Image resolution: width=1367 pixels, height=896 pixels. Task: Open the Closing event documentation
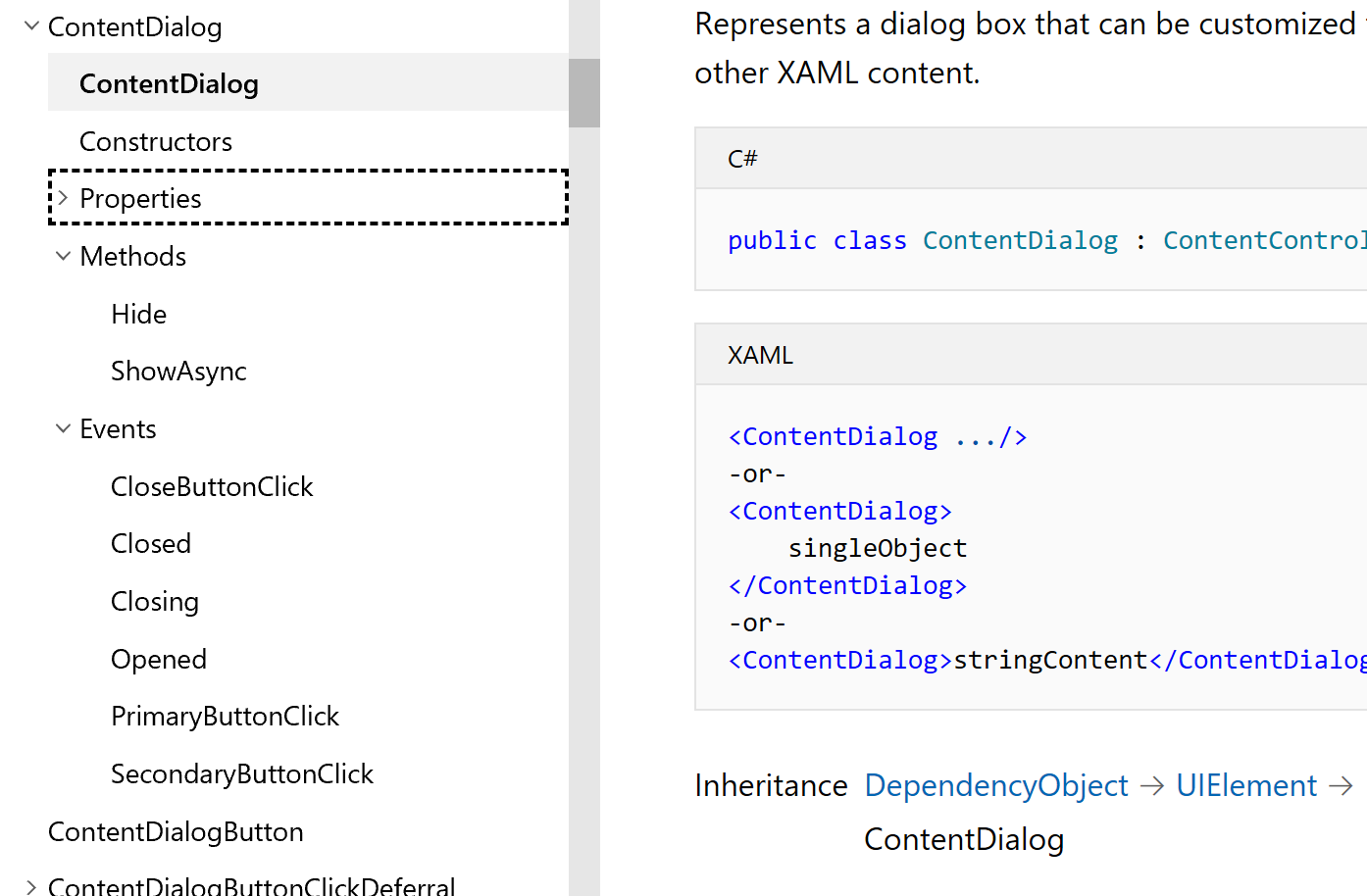155,601
